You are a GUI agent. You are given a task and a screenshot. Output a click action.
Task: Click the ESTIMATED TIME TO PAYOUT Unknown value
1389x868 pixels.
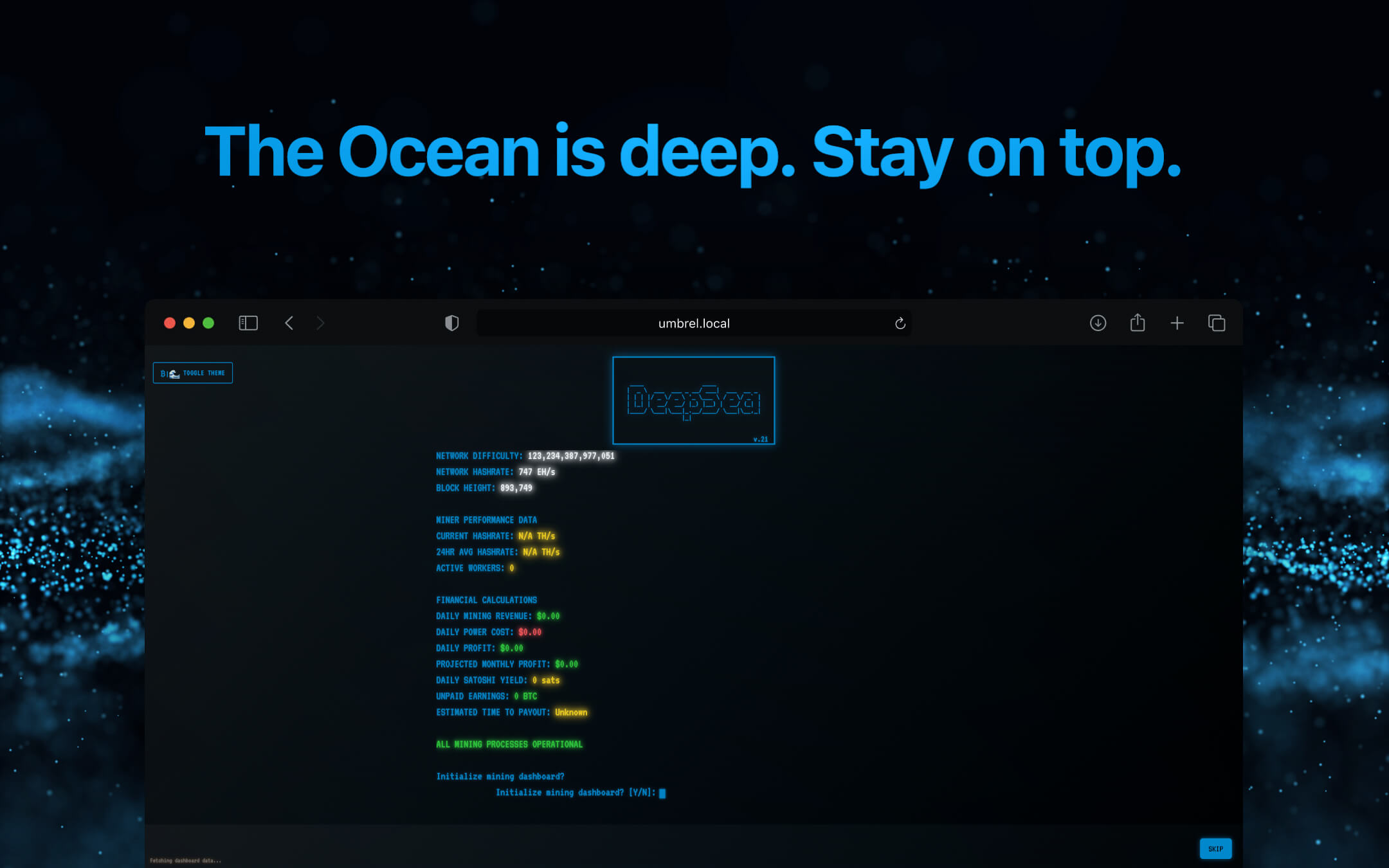click(x=571, y=712)
